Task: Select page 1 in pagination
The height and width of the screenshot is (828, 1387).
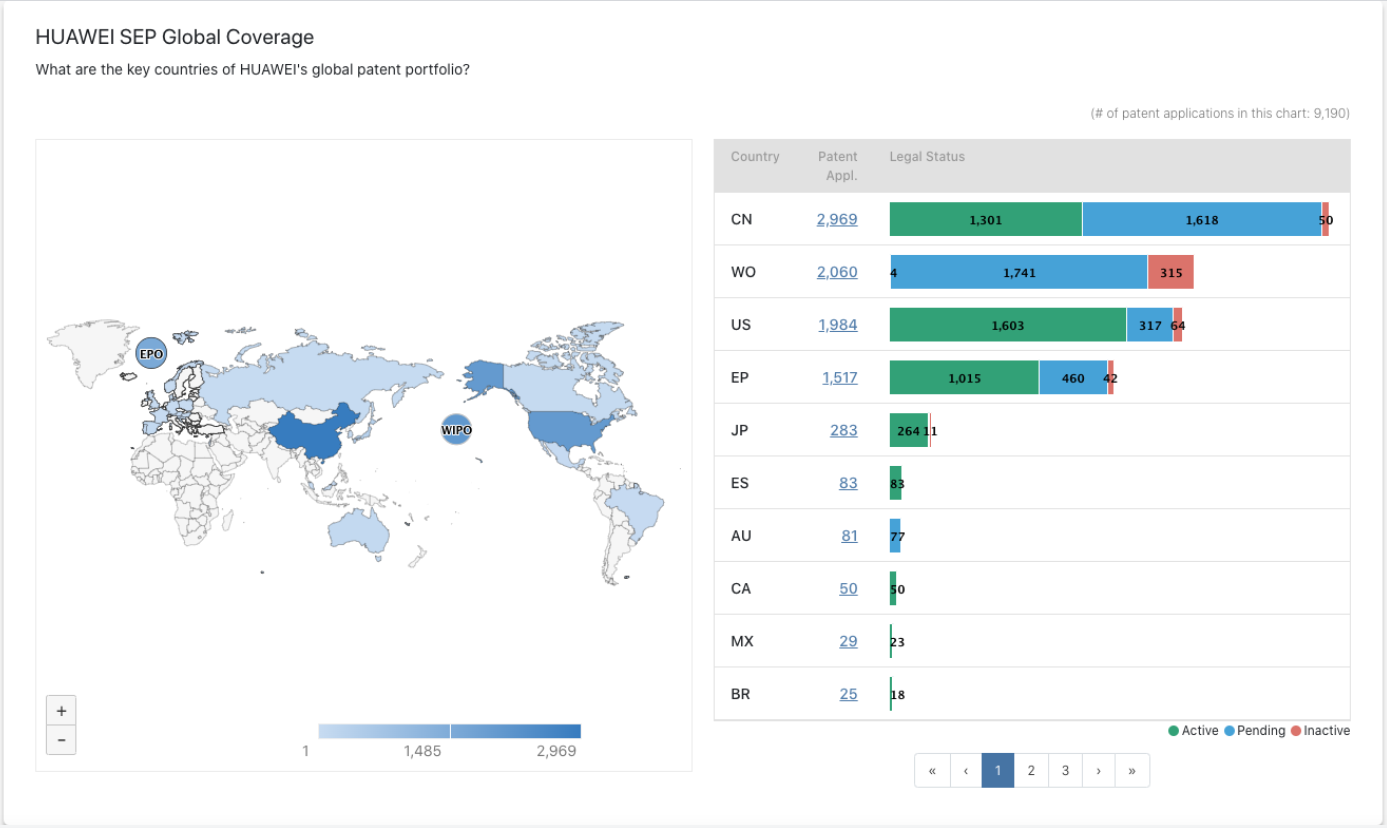Action: (998, 770)
